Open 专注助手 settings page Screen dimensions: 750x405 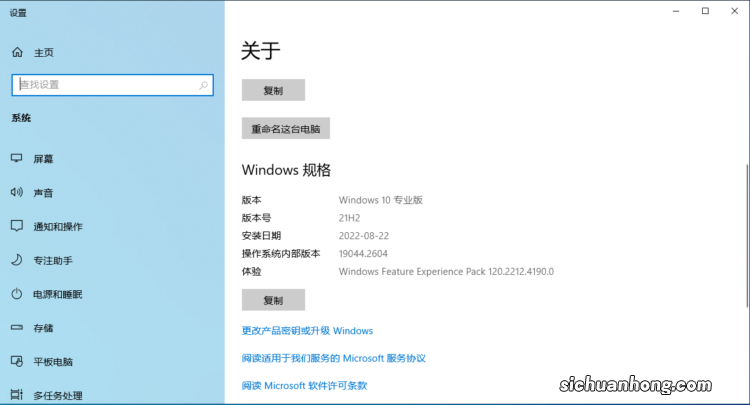click(53, 261)
